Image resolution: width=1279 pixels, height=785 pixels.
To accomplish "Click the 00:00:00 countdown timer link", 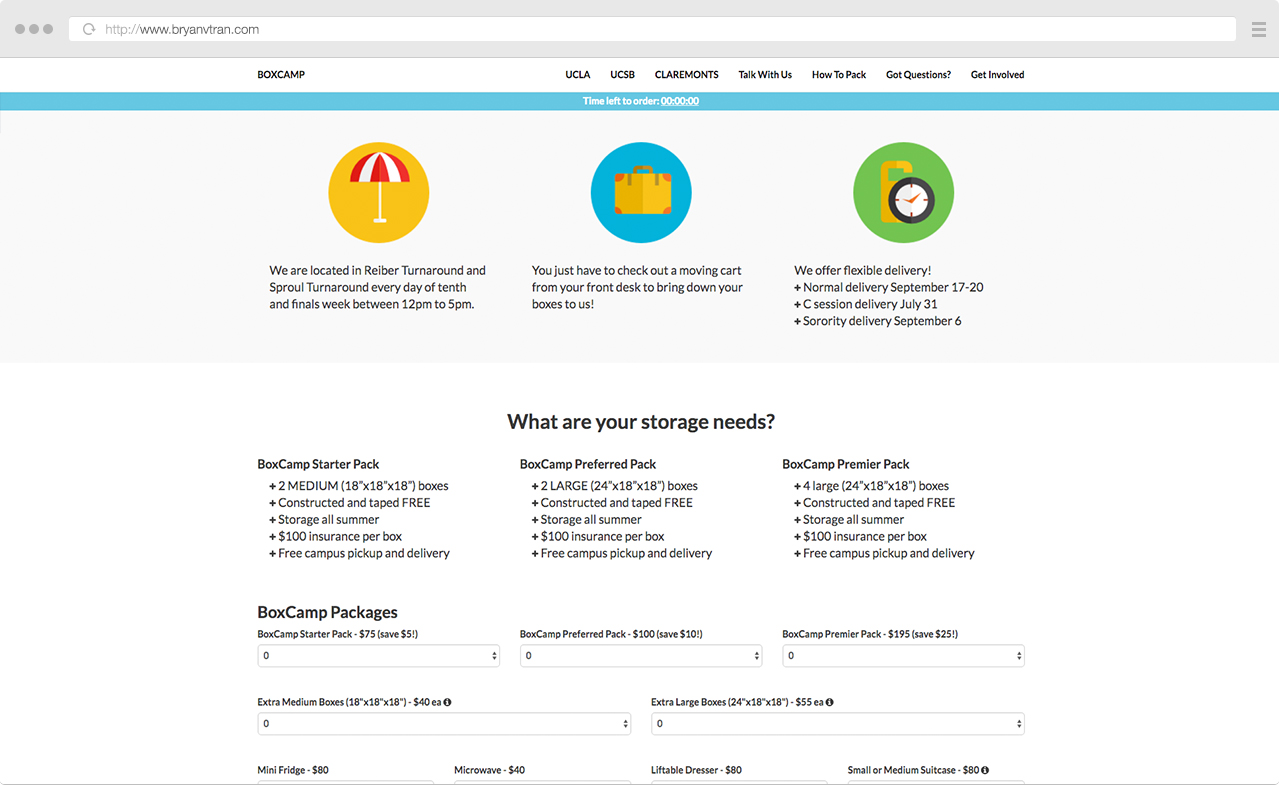I will (680, 101).
